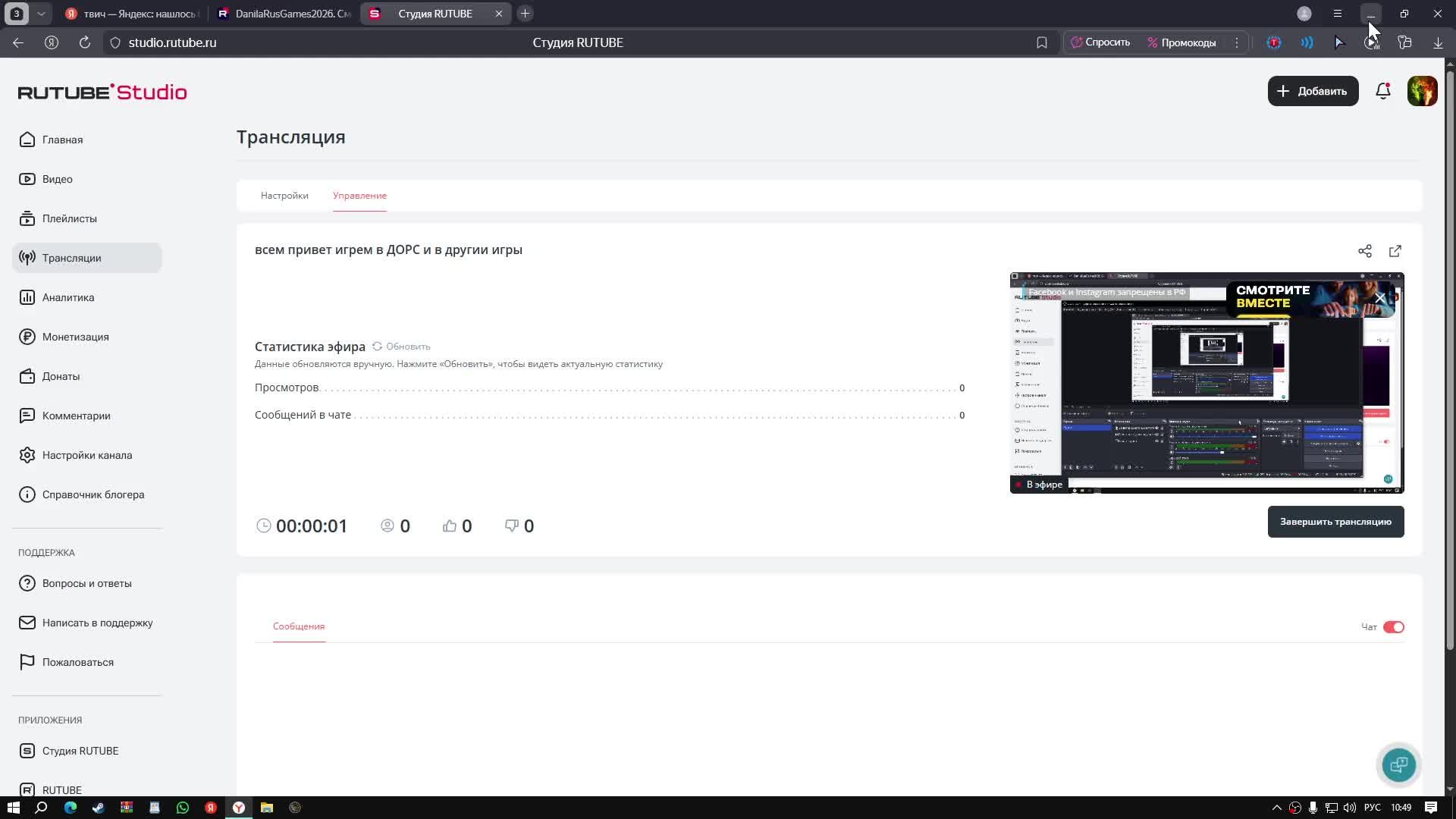The height and width of the screenshot is (819, 1456).
Task: Open Аналитика in the sidebar
Action: 68,297
